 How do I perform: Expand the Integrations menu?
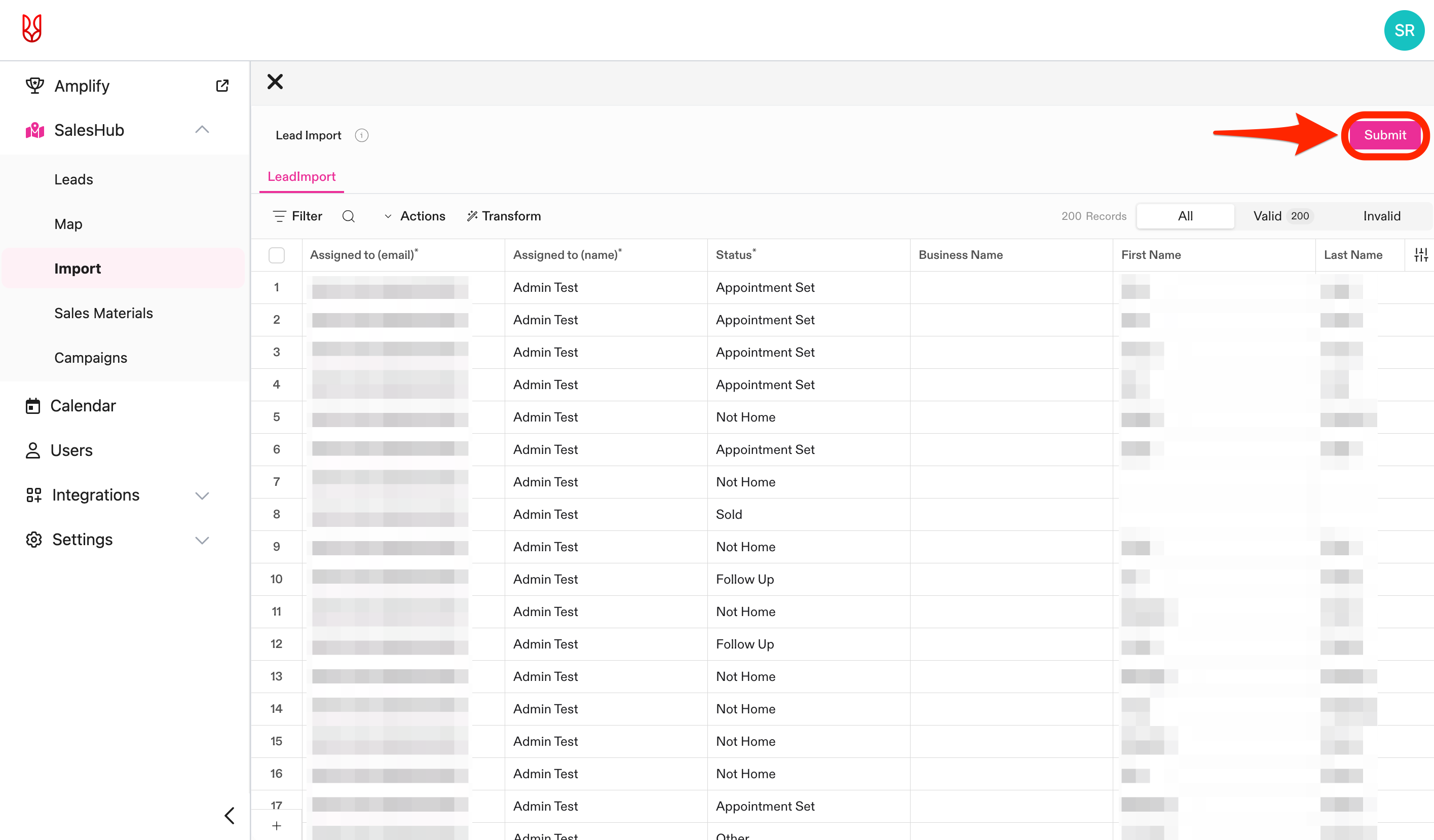coord(202,495)
